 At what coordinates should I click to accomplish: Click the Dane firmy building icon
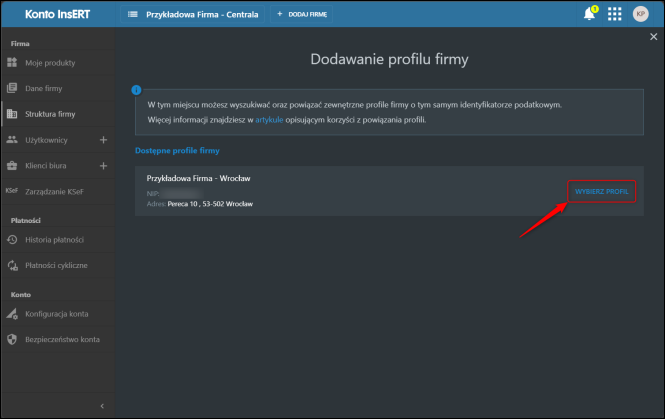click(12, 88)
